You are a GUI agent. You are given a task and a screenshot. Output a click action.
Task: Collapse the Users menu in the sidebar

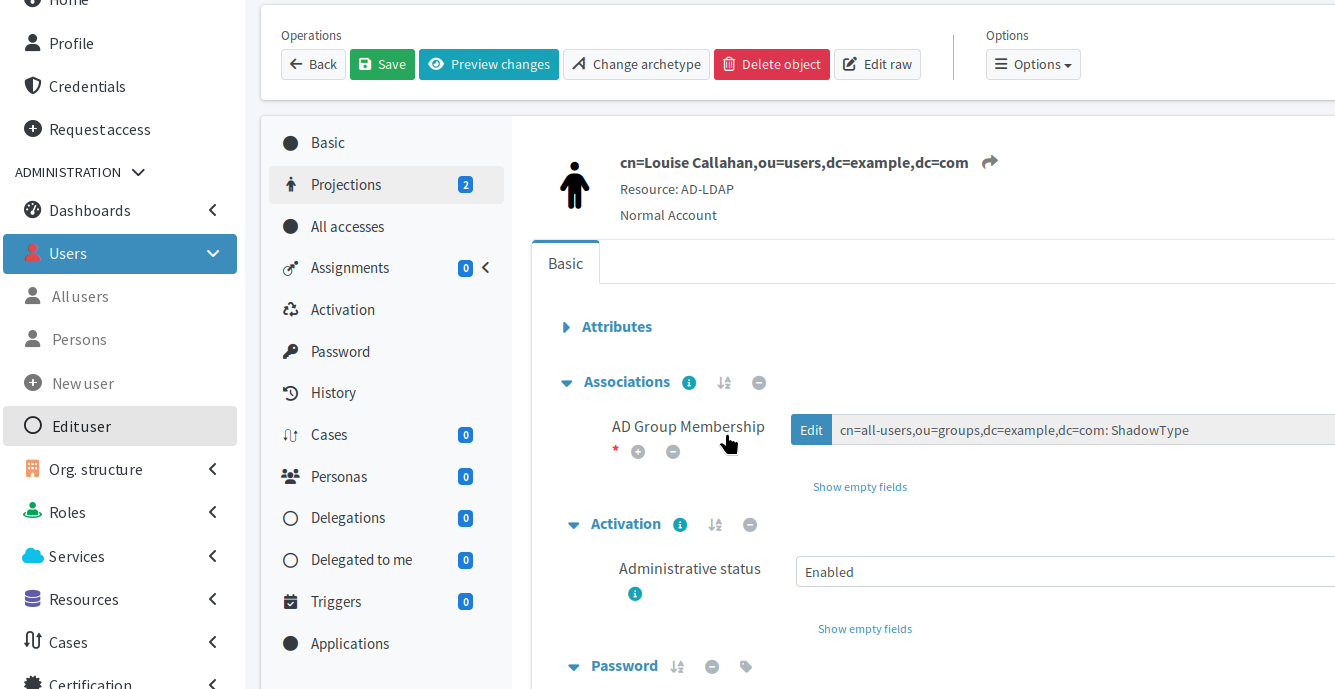point(213,254)
